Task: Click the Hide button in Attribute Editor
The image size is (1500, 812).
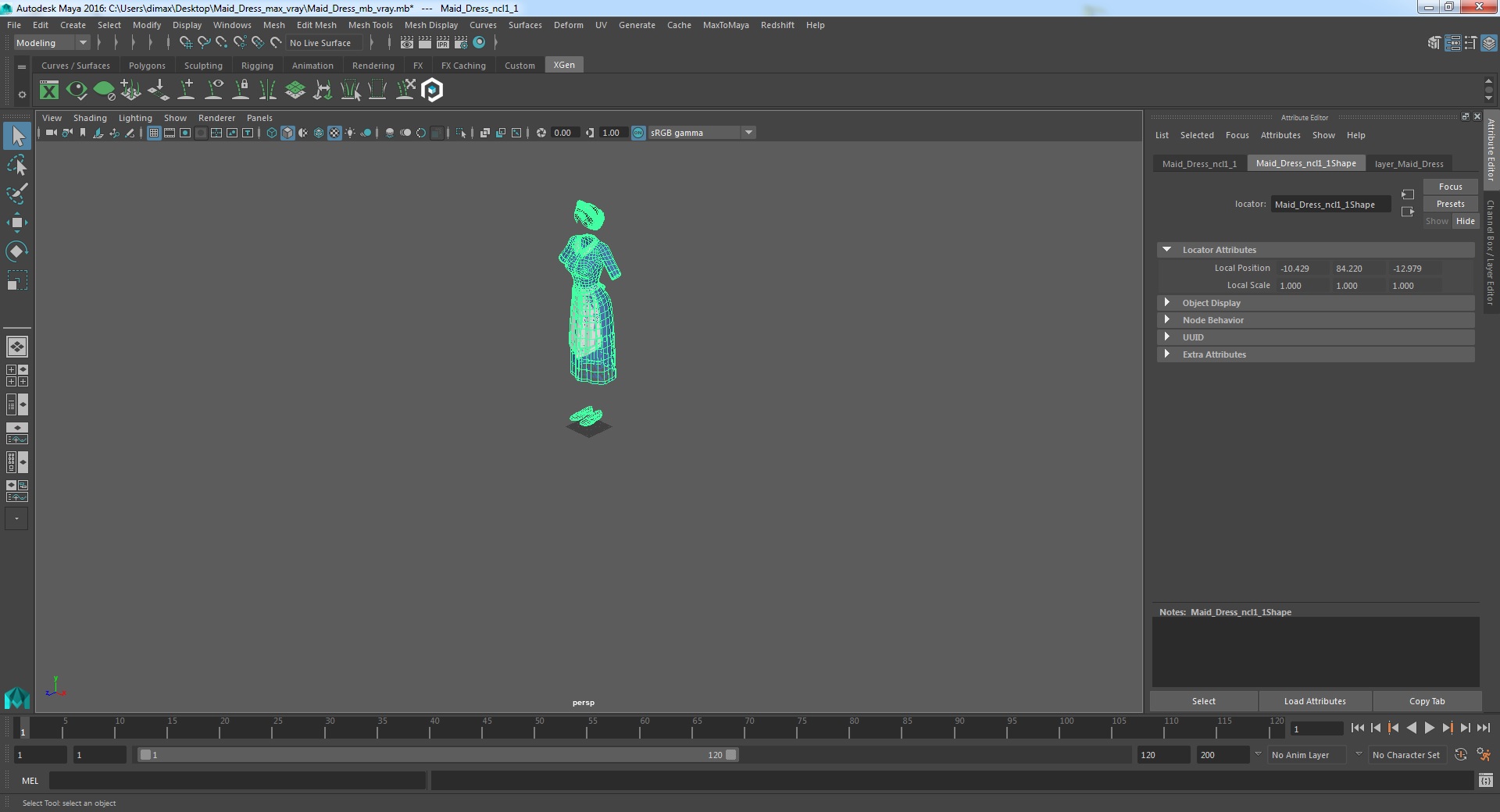Action: [1465, 221]
